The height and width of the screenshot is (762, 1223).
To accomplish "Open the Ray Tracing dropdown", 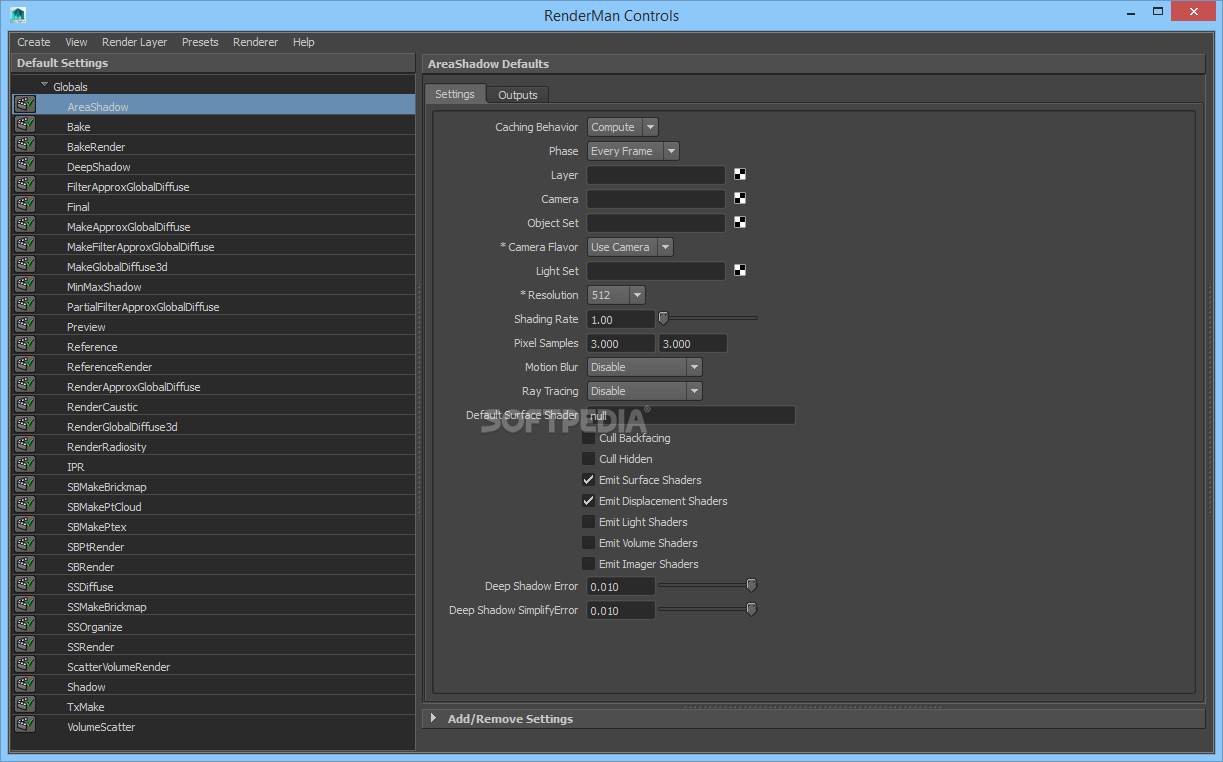I will [x=644, y=391].
